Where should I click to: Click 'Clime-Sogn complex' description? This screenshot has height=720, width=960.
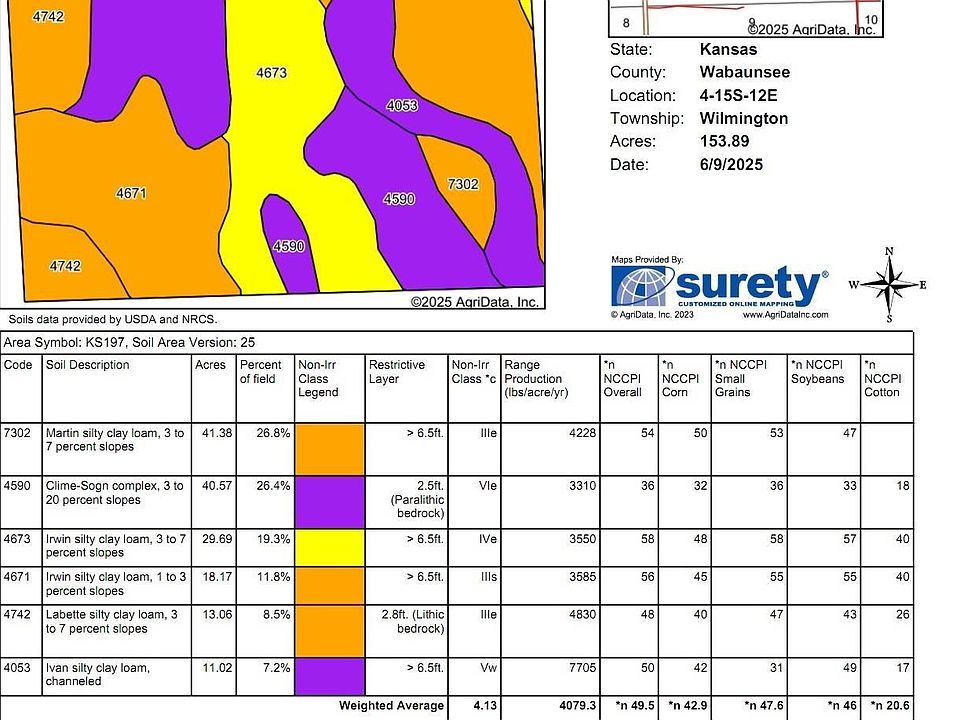[x=114, y=493]
